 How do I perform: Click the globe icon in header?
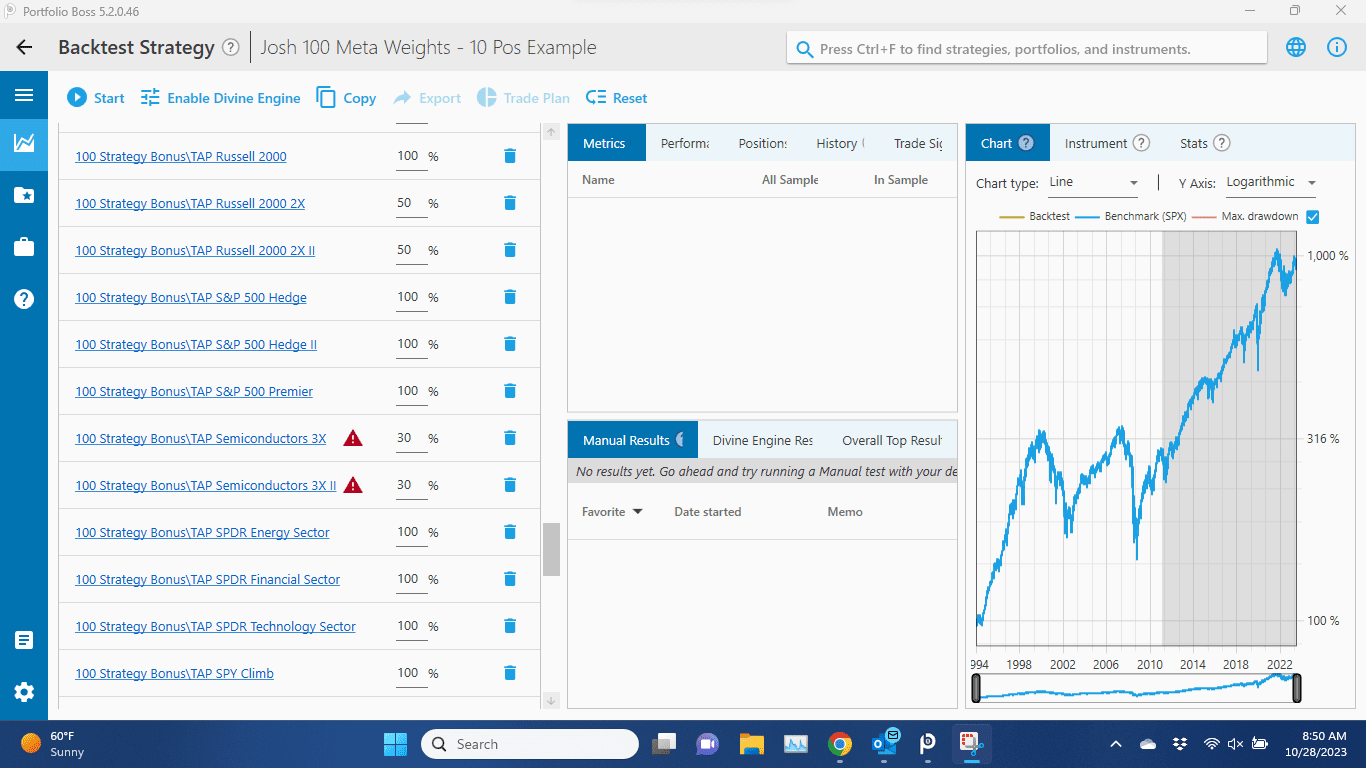pyautogui.click(x=1296, y=47)
